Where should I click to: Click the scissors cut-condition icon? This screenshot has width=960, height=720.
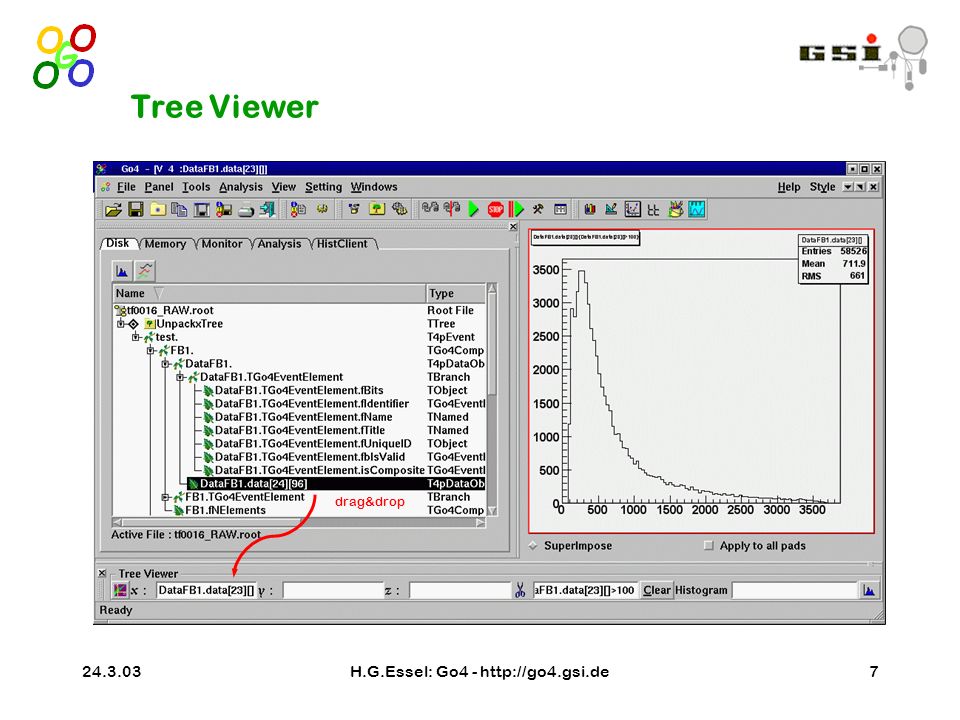pyautogui.click(x=520, y=590)
